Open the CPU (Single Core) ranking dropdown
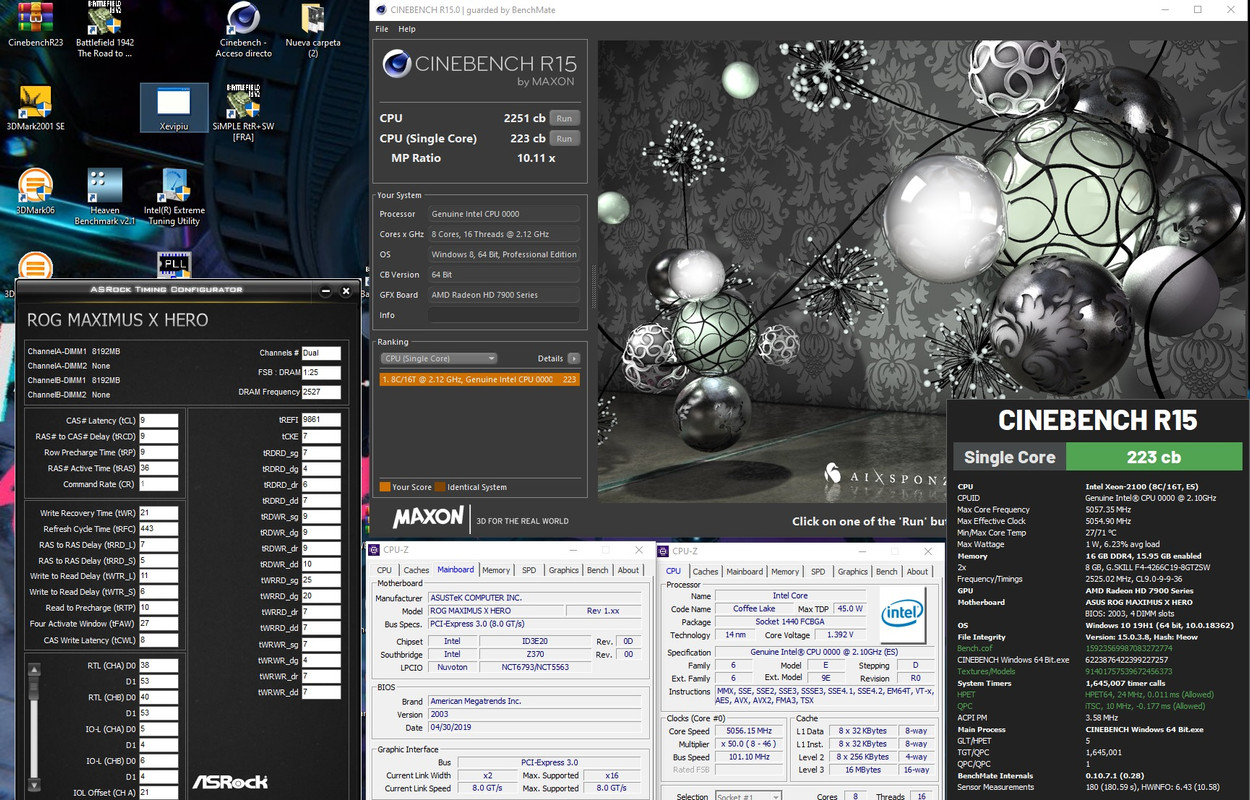The height and width of the screenshot is (800, 1250). 438,358
